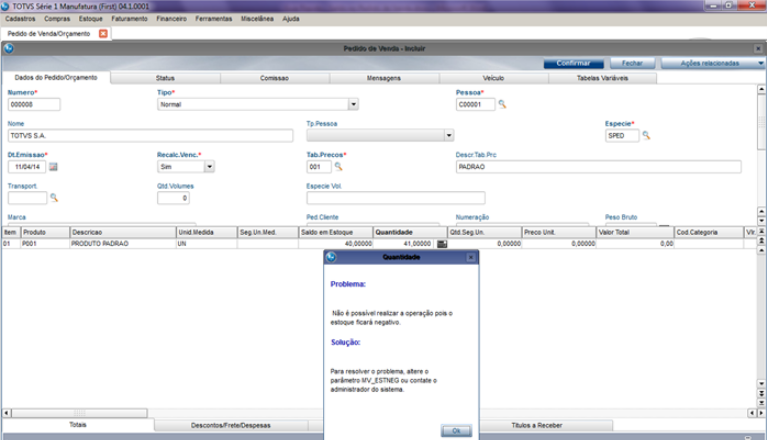
Task: Click the Descr.Tab.Prc field PADRAO
Action: click(x=598, y=167)
